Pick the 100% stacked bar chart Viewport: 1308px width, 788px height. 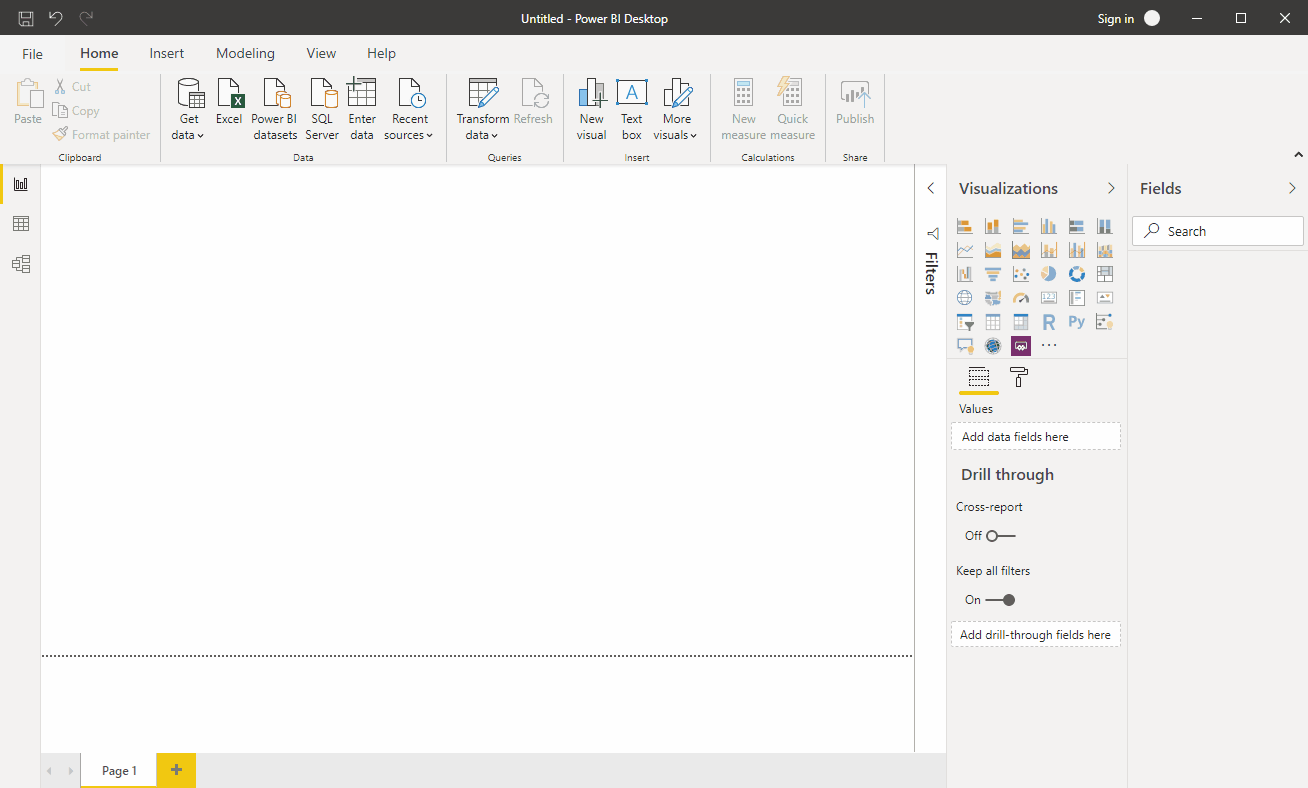1077,226
